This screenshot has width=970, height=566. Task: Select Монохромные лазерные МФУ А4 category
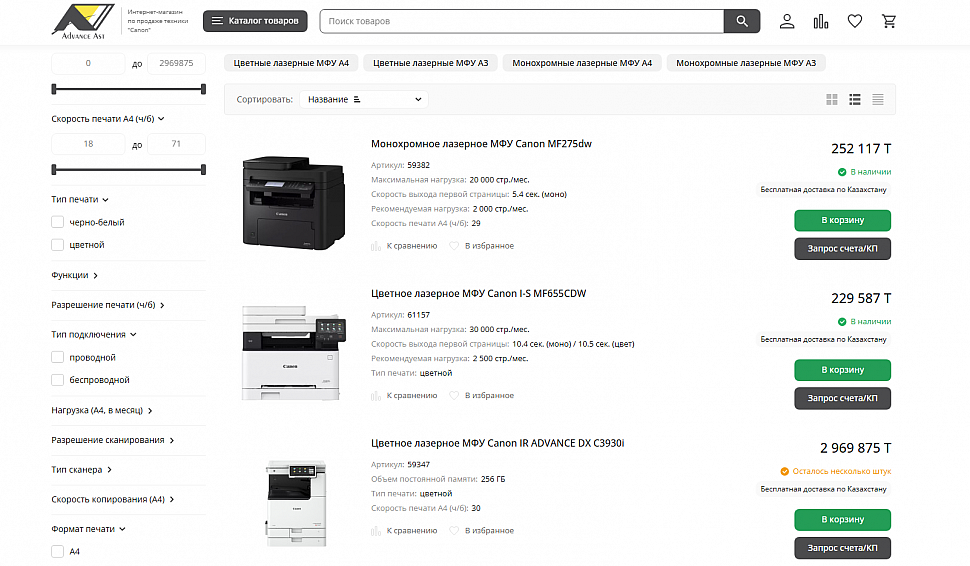click(582, 63)
